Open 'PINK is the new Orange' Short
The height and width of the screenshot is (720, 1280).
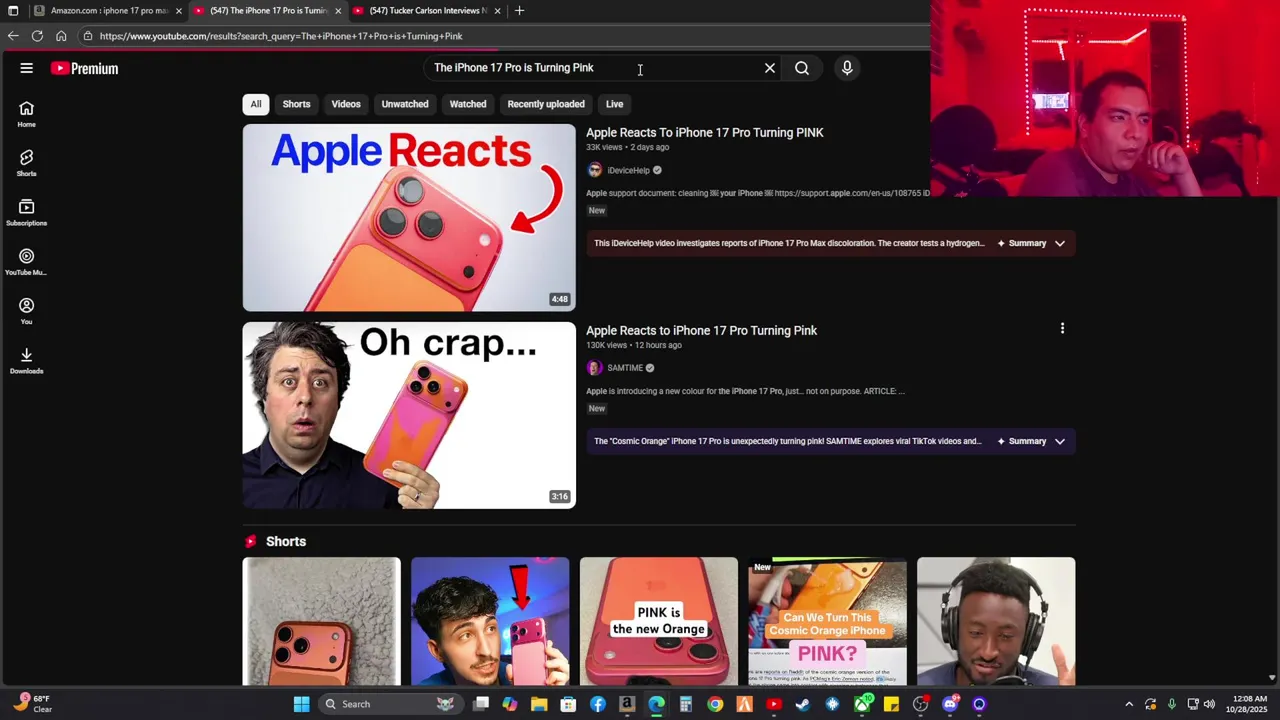(659, 621)
